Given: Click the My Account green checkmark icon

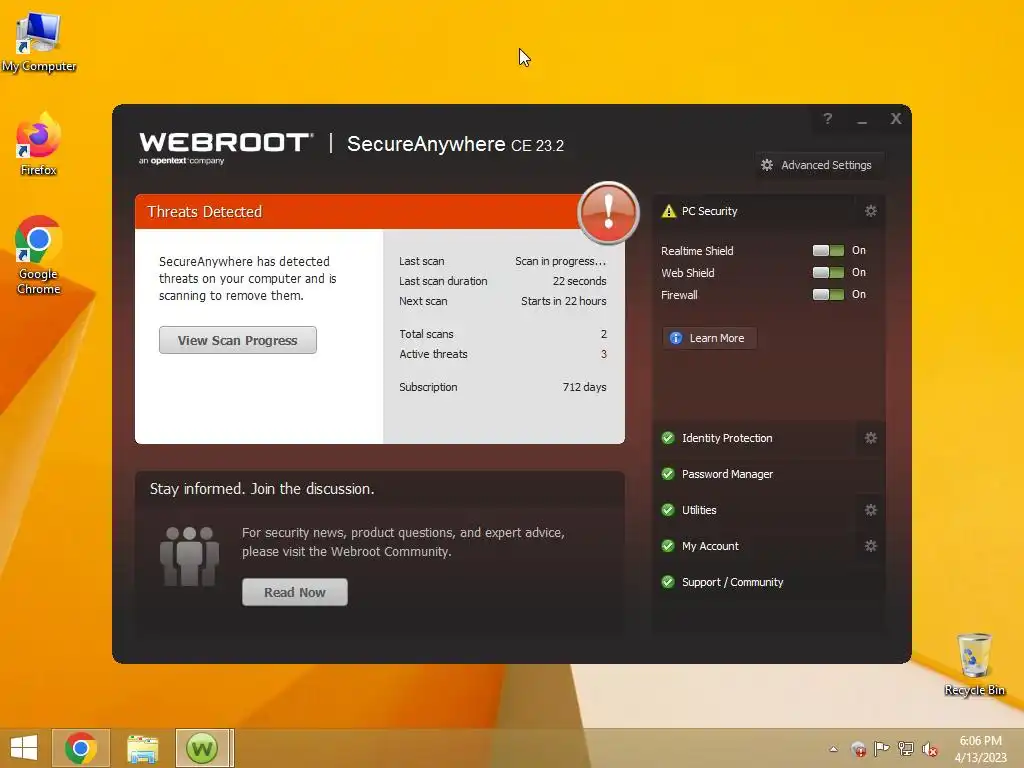Looking at the screenshot, I should click(667, 546).
